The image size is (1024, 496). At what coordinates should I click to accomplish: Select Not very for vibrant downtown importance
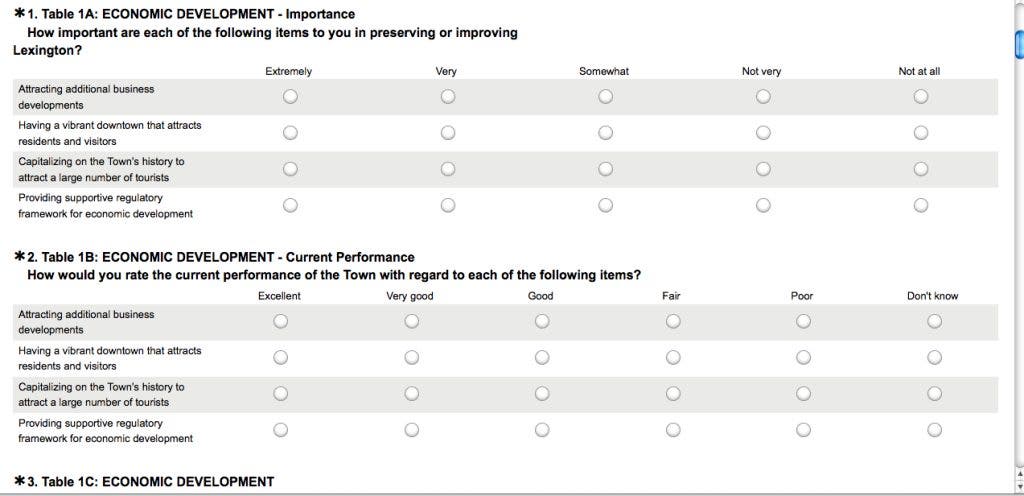pos(763,133)
